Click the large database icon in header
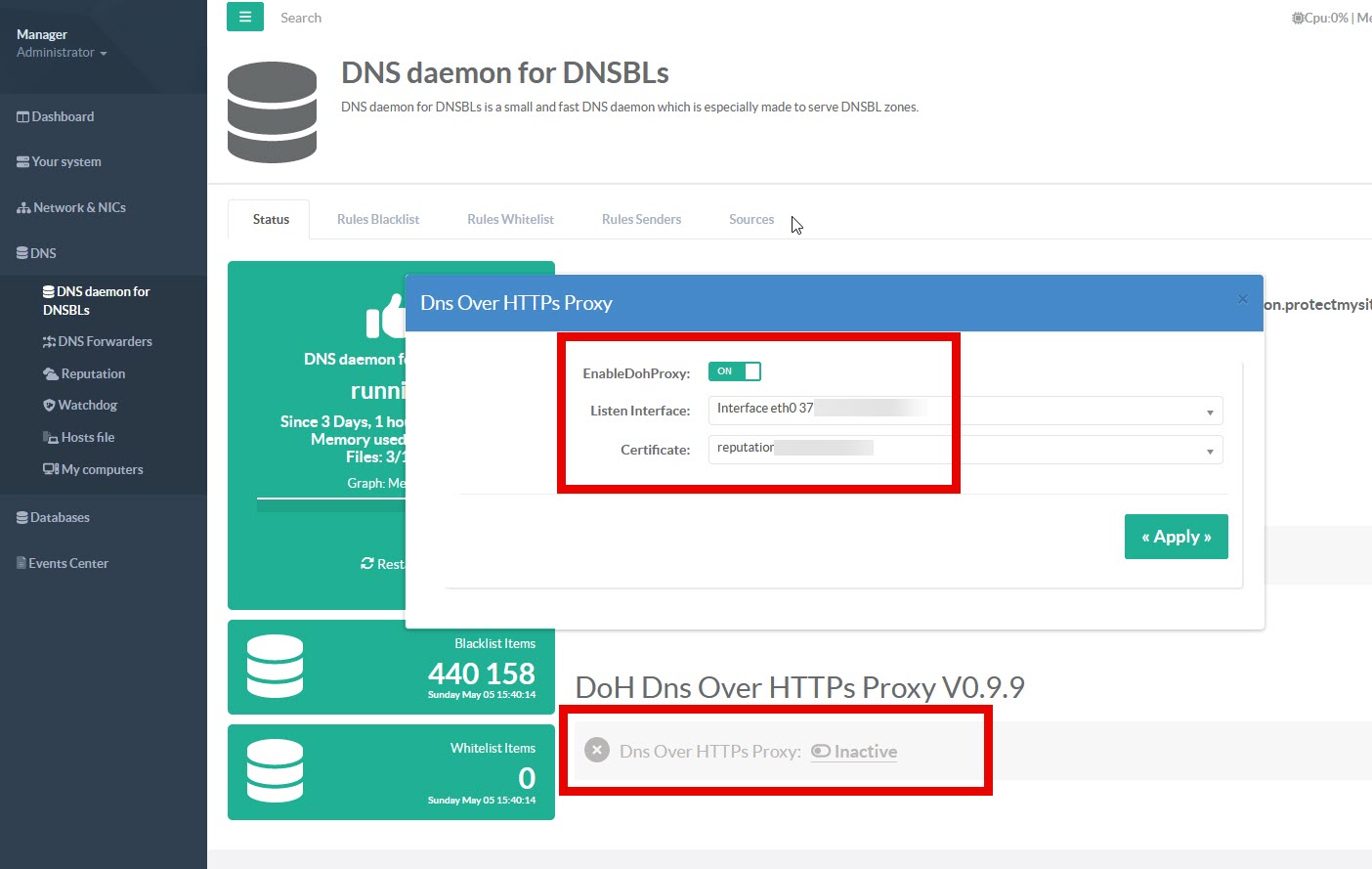Image resolution: width=1372 pixels, height=869 pixels. point(272,112)
